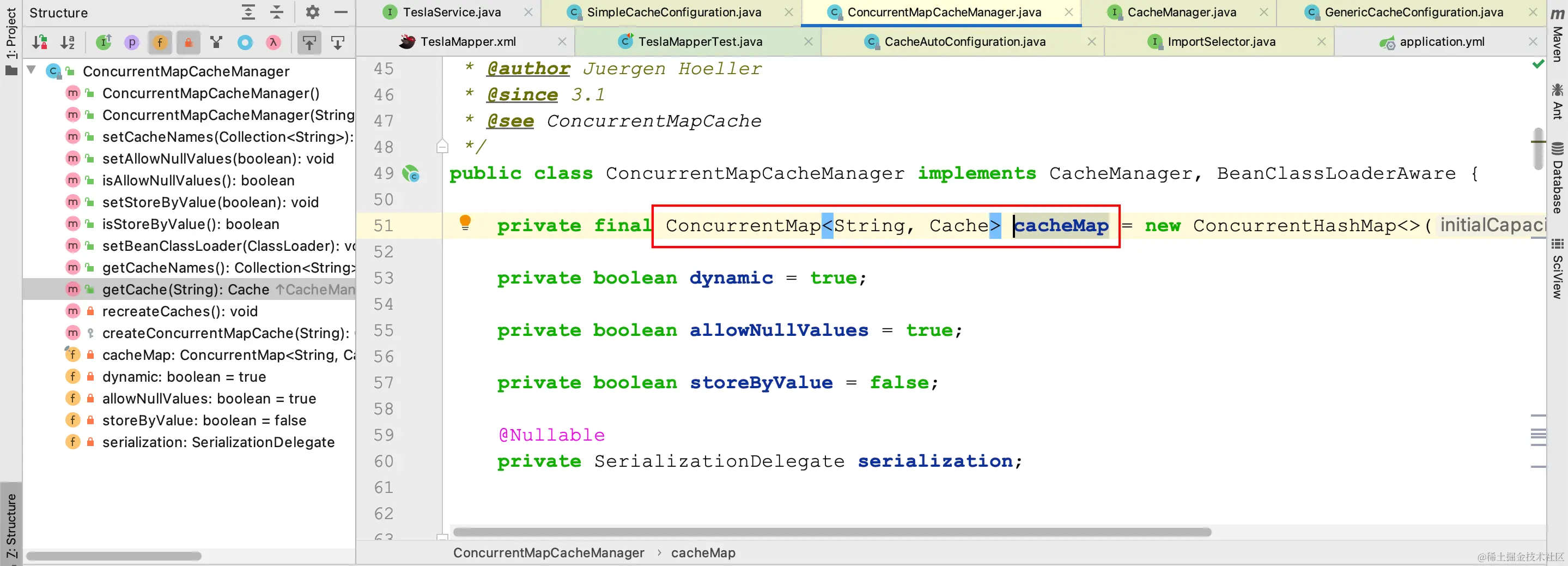Close the ImportSelector.java tab
The height and width of the screenshot is (566, 1568).
1322,41
